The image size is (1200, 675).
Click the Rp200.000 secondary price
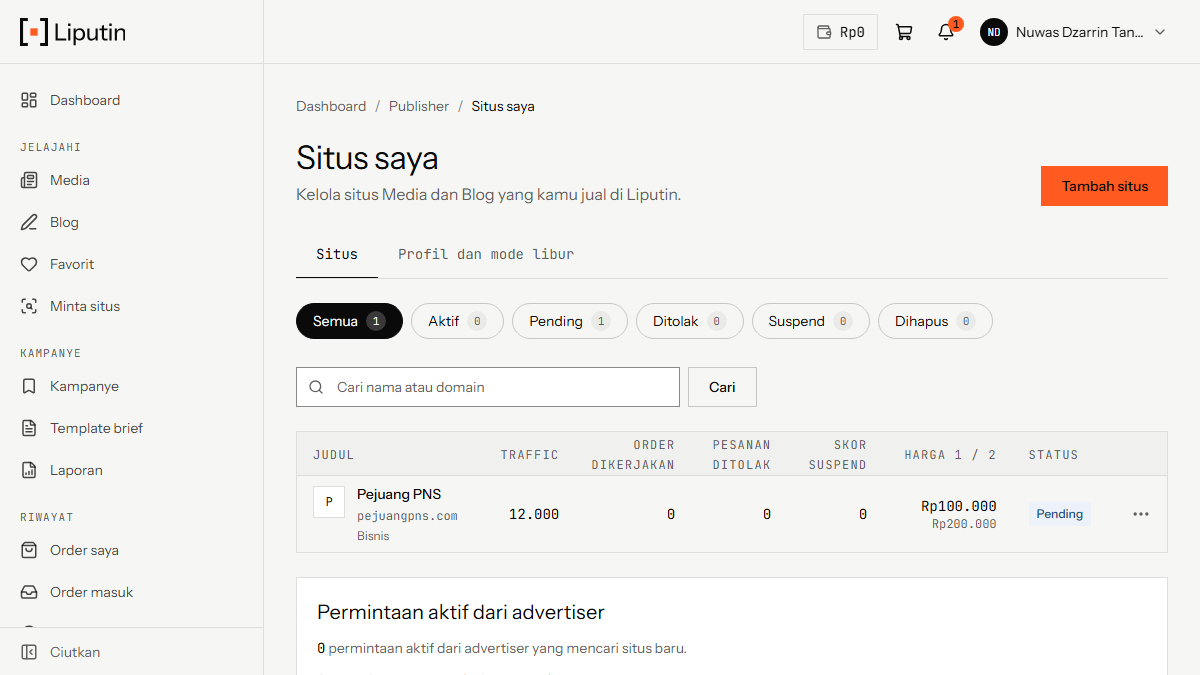click(x=964, y=524)
